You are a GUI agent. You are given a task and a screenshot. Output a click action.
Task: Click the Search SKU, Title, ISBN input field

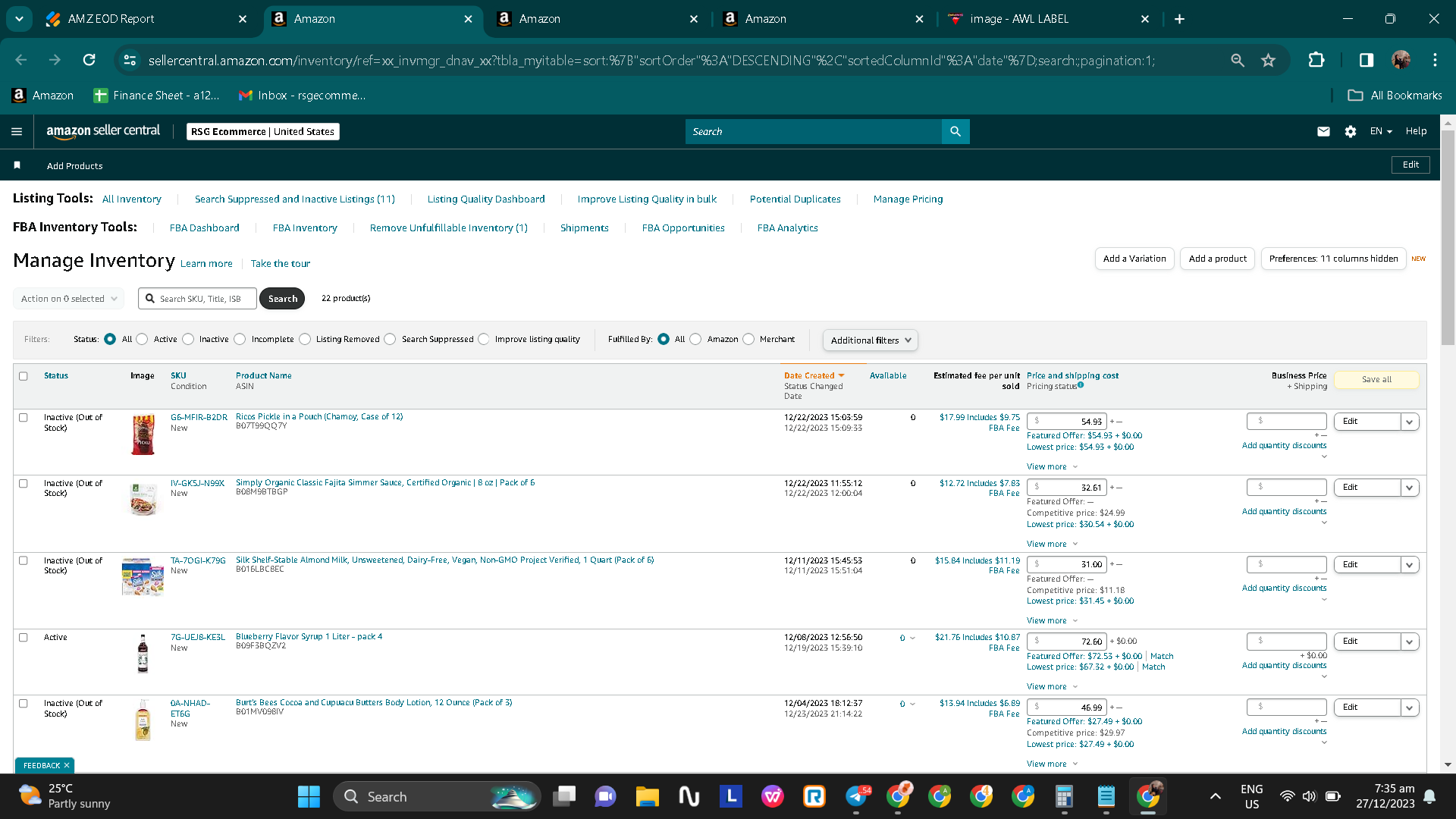(197, 299)
